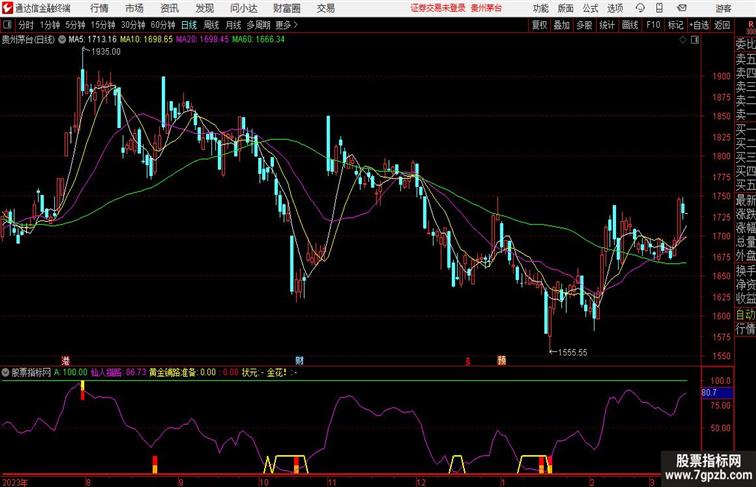
Task: Switch to the 30分钟 period tab
Action: (133, 25)
